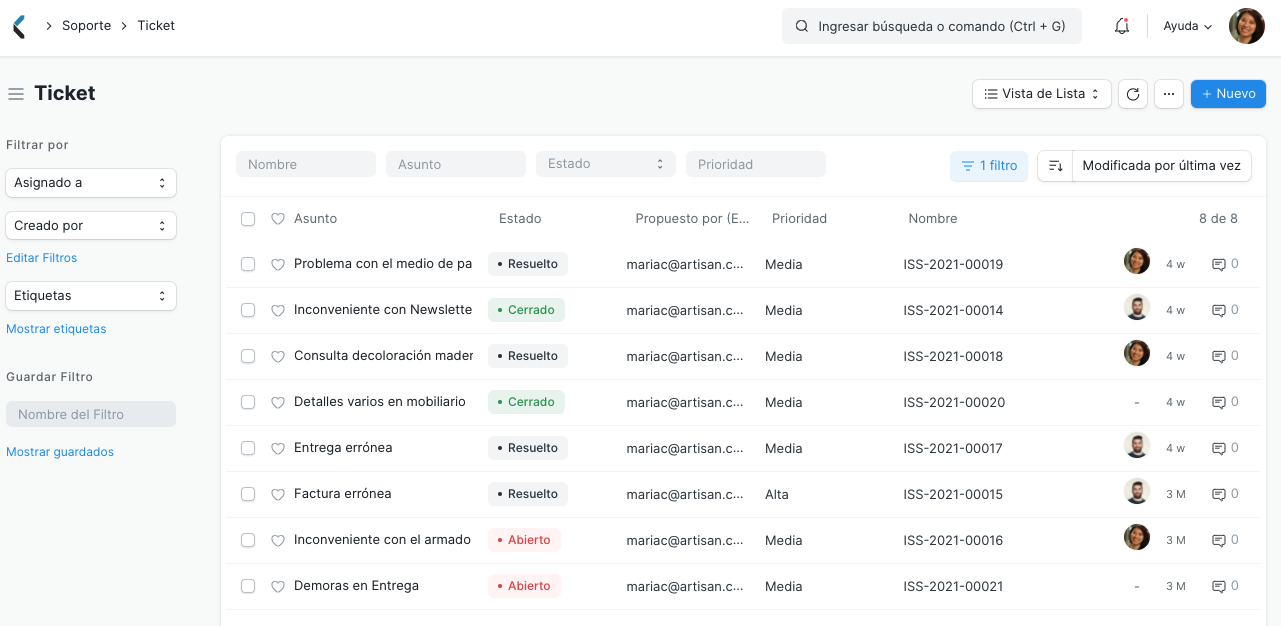Image resolution: width=1281 pixels, height=626 pixels.
Task: Open the 'Creado por' filter dropdown
Action: pos(91,226)
